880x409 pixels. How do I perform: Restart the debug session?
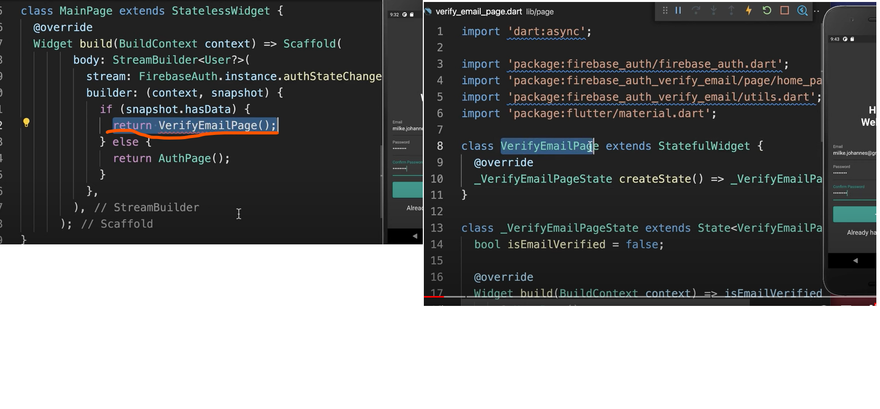(x=766, y=11)
